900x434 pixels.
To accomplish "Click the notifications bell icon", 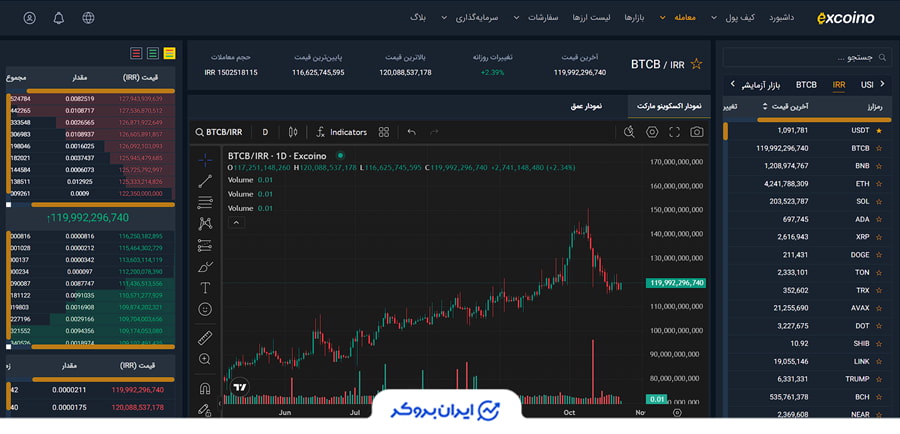I will [58, 18].
